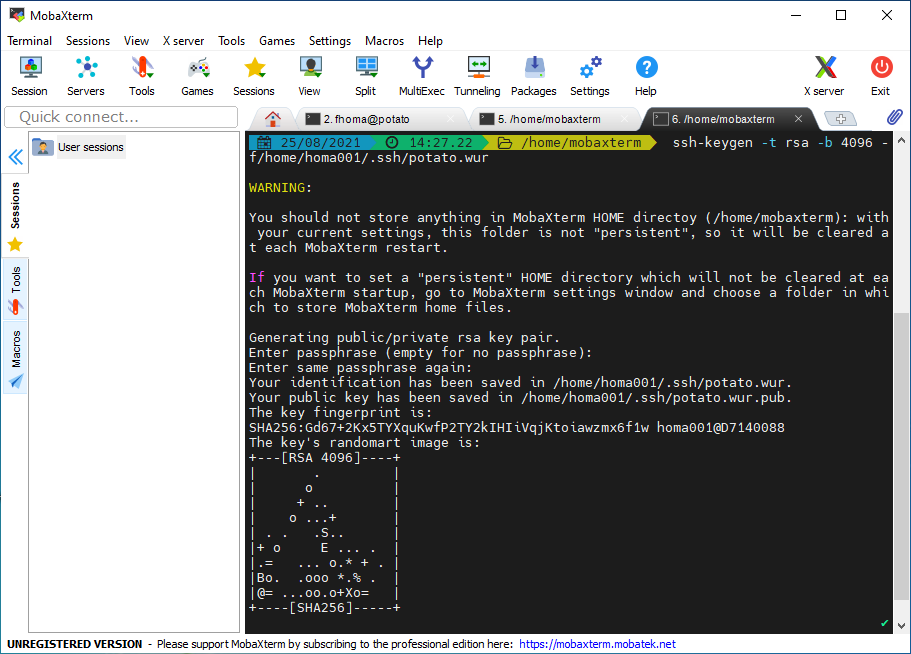Viewport: 911px width, 654px height.
Task: Click the 14:27.22 prompt time segment
Action: click(x=431, y=142)
